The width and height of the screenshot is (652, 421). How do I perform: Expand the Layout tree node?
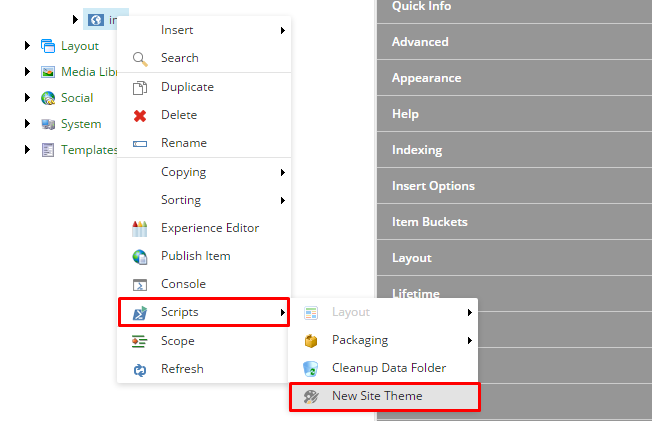(x=27, y=45)
